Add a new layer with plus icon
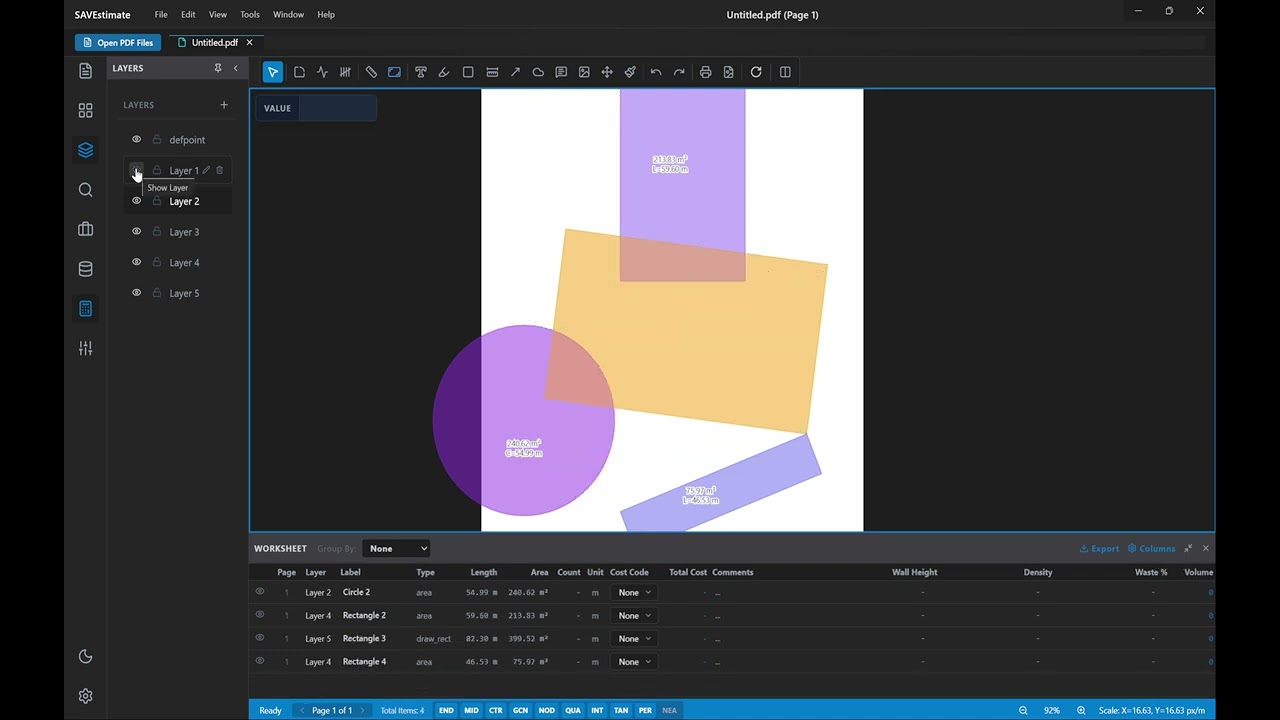Screen dimensions: 1280x720 click(224, 105)
